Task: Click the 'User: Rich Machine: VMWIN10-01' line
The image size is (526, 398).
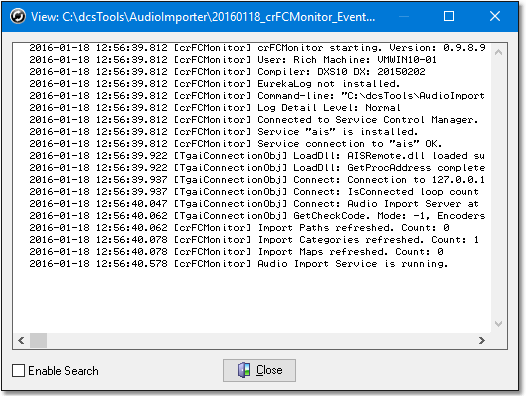Action: click(233, 60)
